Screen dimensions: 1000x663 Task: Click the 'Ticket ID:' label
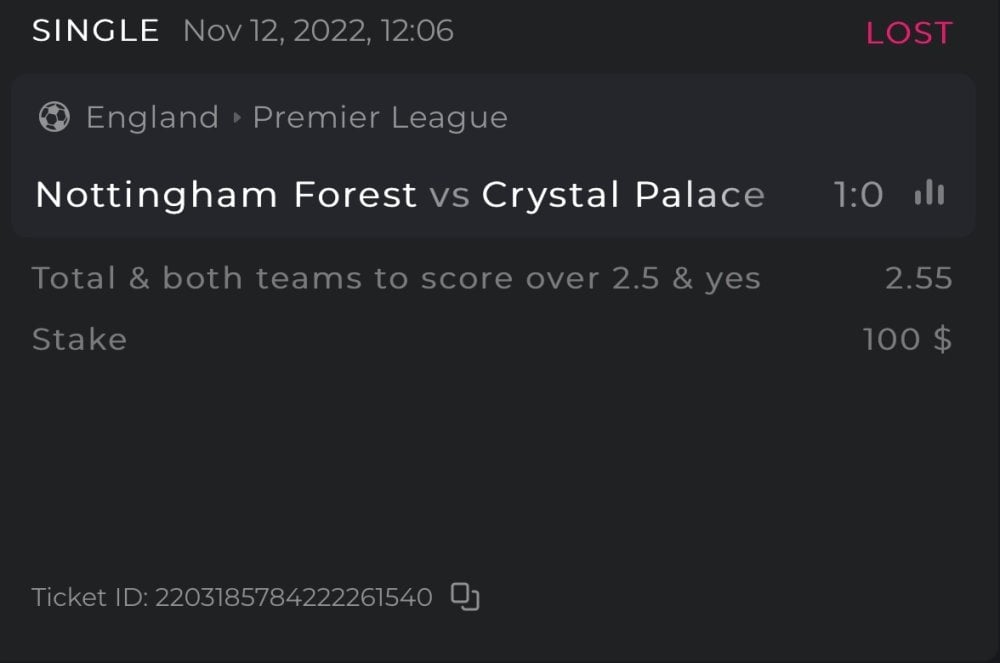point(89,598)
